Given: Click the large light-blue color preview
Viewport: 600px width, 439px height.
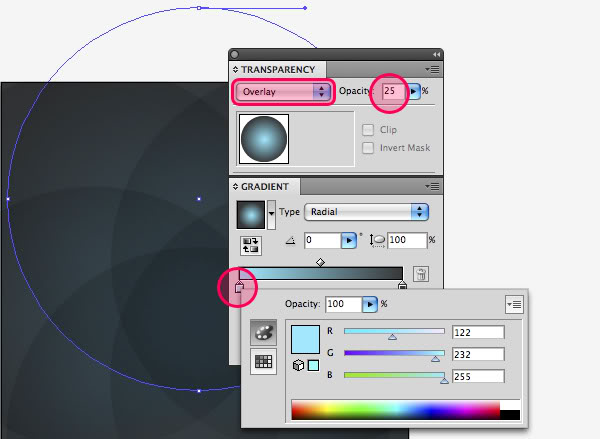Looking at the screenshot, I should coord(305,339).
